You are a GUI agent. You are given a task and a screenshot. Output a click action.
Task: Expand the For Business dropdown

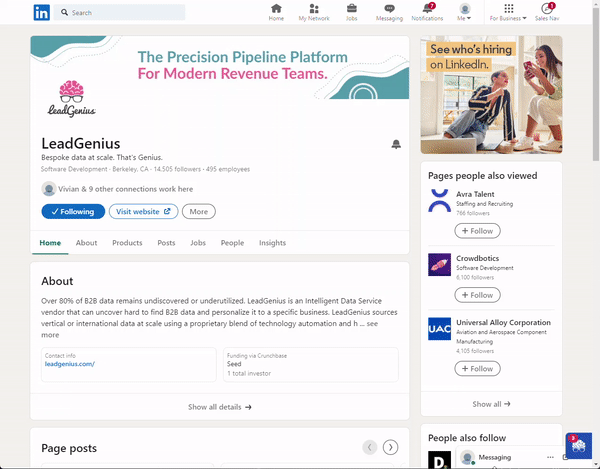pos(508,12)
